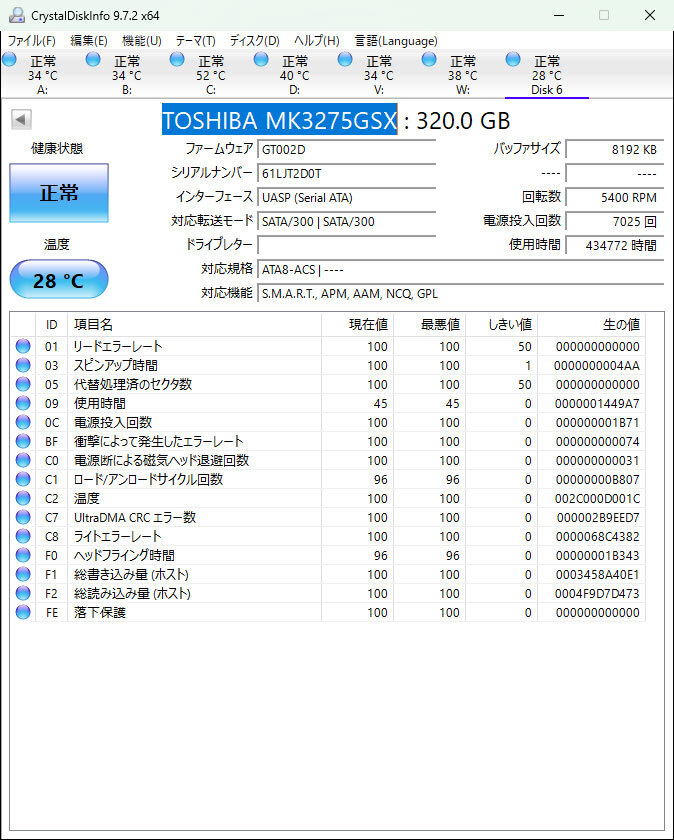Click status orb for ID F1 総書き込み量
Viewport: 674px width, 840px height.
point(23,574)
